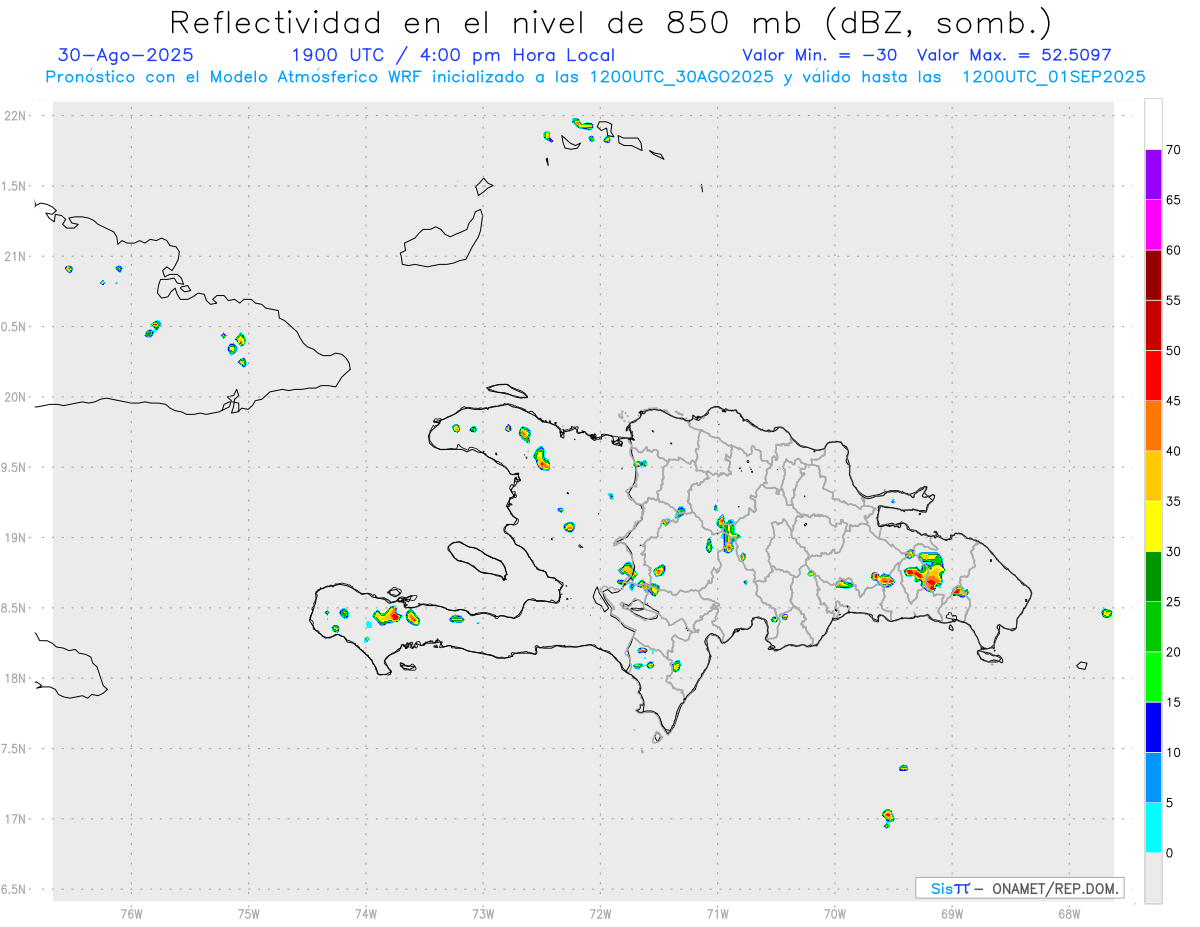The image size is (1200, 927).
Task: Click the 'Pronóstico con el Modelo Atmosferico WRF' line
Action: point(595,77)
